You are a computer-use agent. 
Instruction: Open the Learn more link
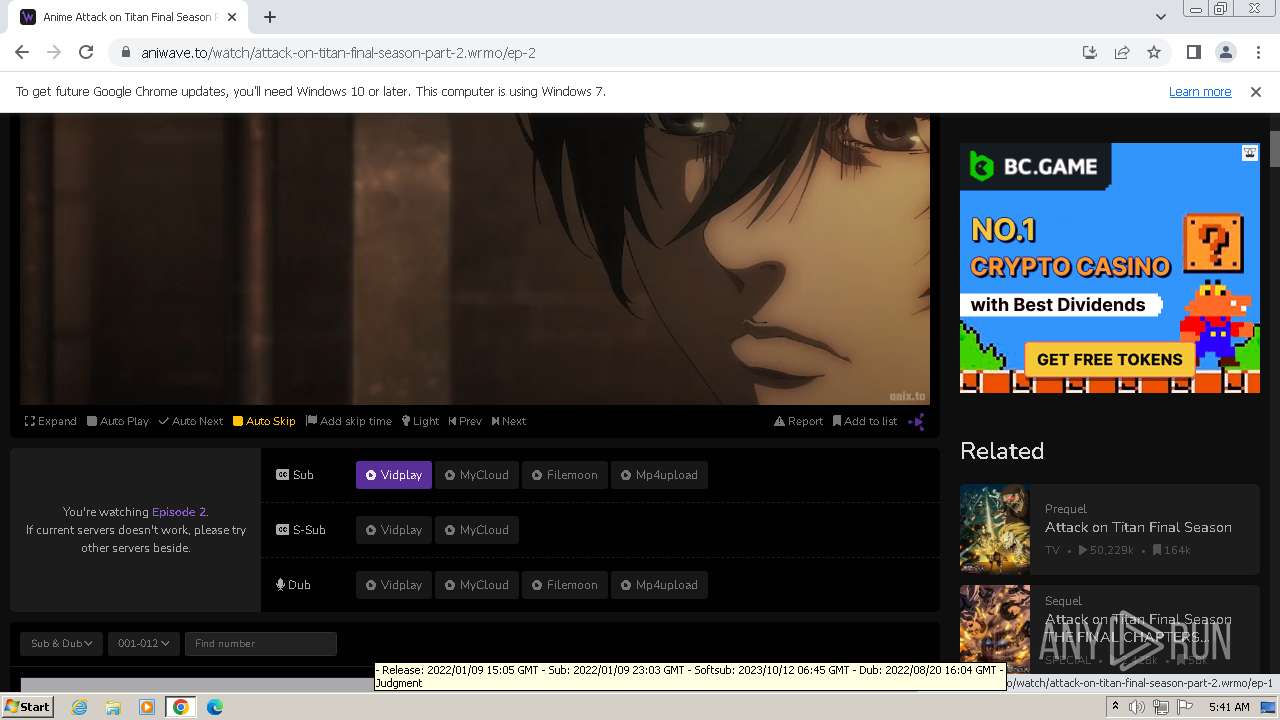1200,91
